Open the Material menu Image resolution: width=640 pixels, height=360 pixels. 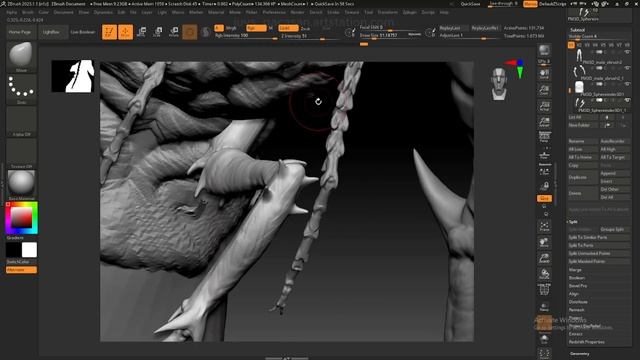pos(216,12)
